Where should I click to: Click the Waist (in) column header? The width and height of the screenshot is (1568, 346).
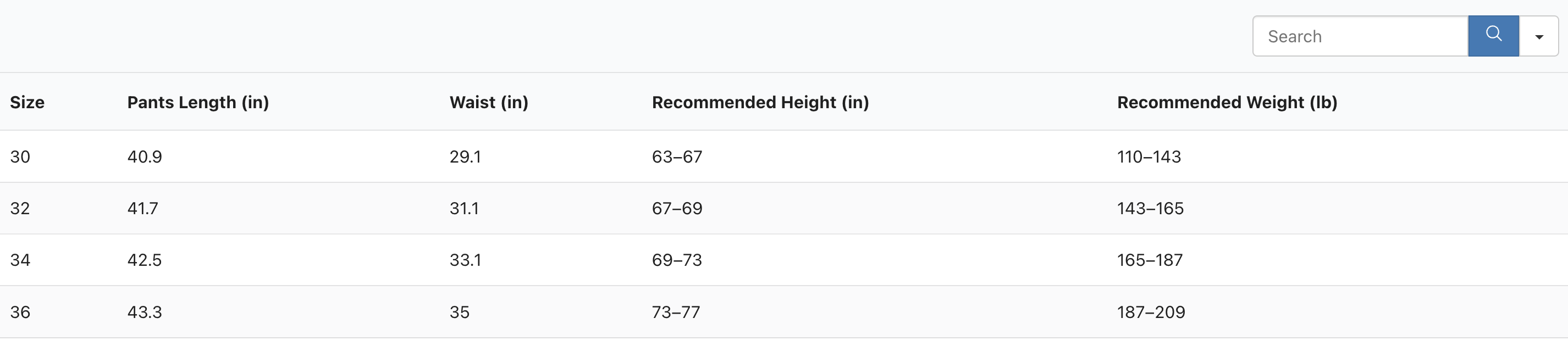click(489, 102)
